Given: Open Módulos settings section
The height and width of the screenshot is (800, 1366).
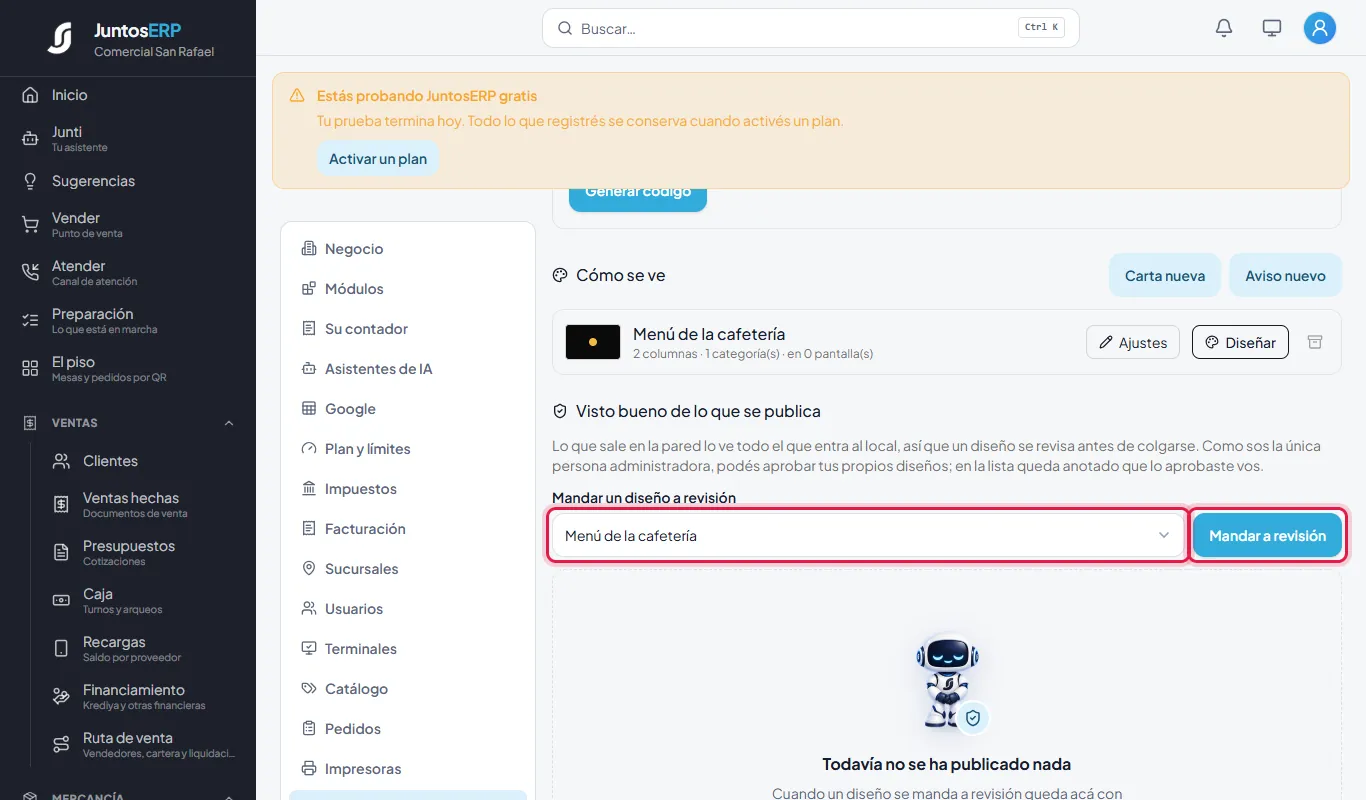Looking at the screenshot, I should [408, 289].
